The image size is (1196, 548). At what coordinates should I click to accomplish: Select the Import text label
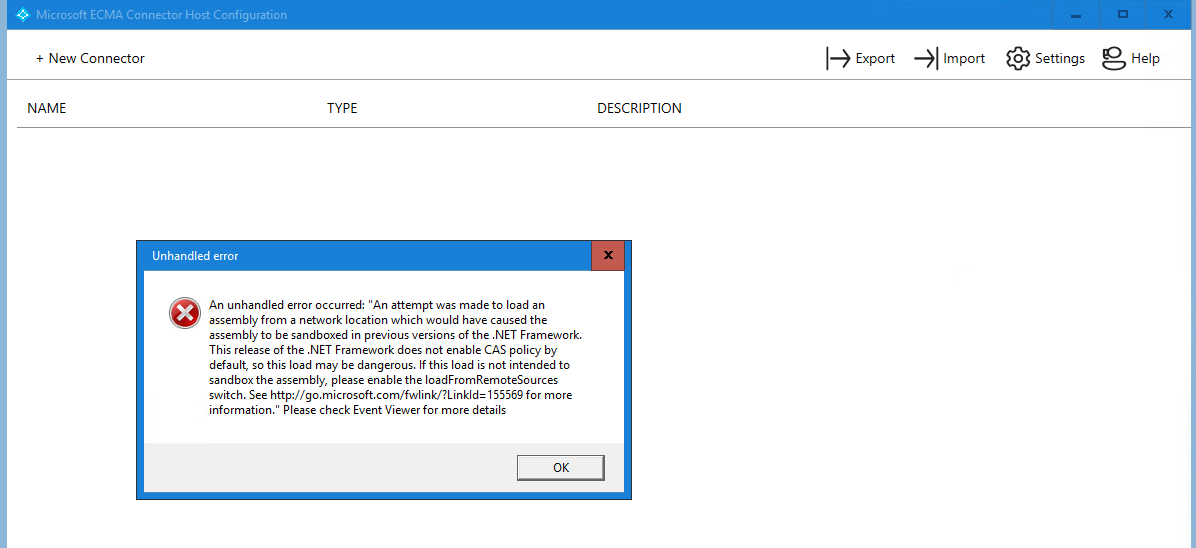tap(964, 59)
